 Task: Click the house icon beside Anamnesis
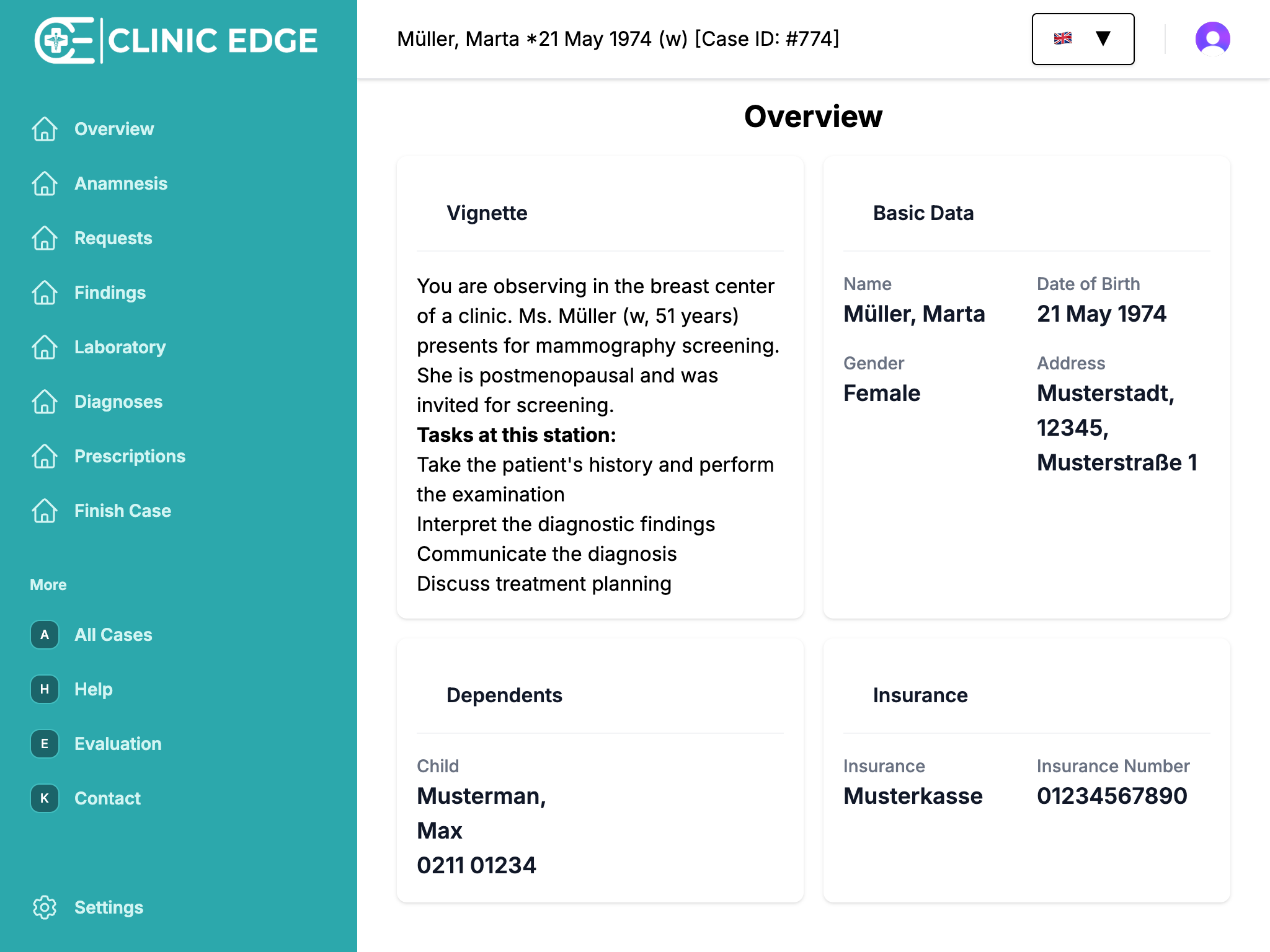pyautogui.click(x=45, y=183)
